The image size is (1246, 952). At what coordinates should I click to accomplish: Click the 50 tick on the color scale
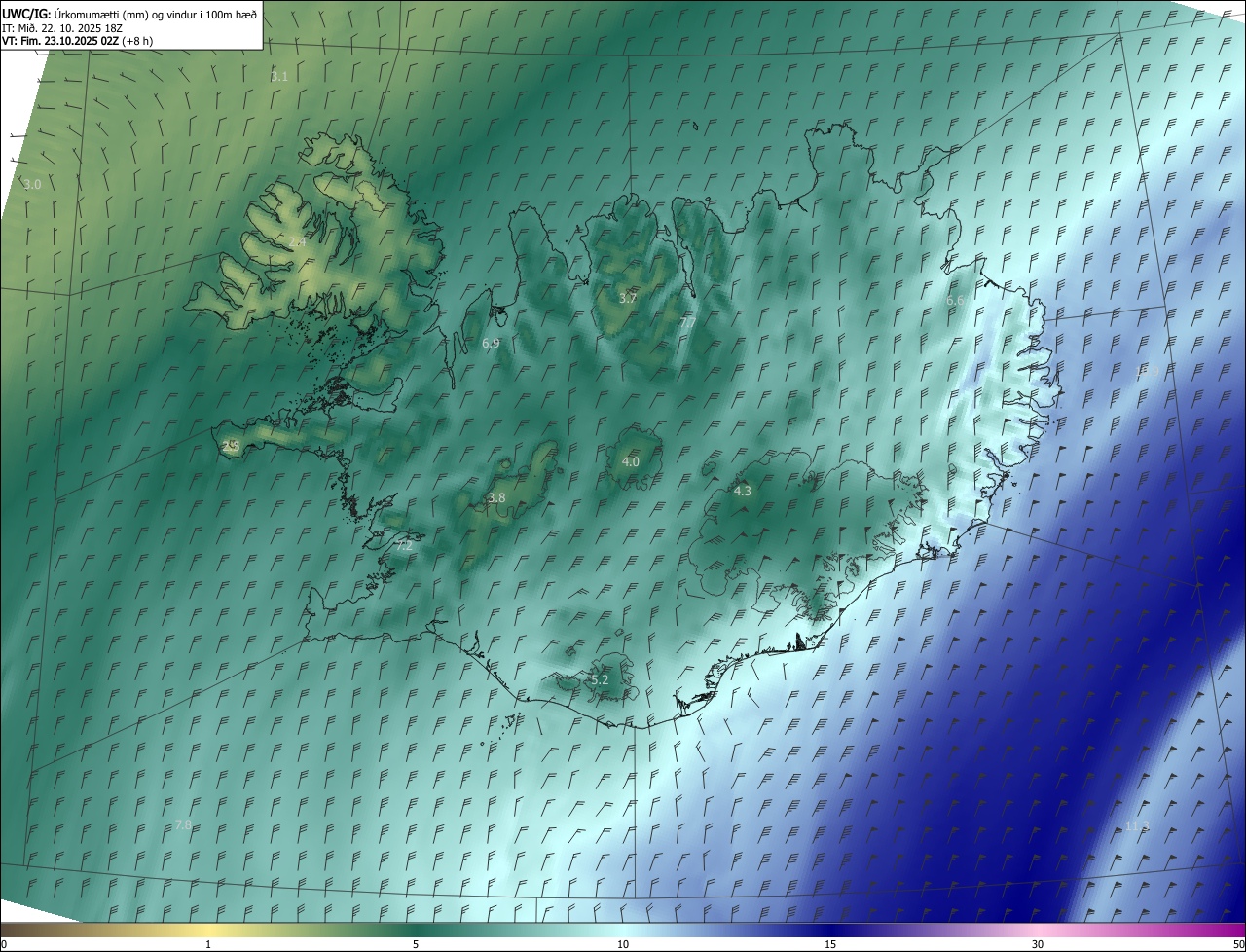click(x=1238, y=944)
